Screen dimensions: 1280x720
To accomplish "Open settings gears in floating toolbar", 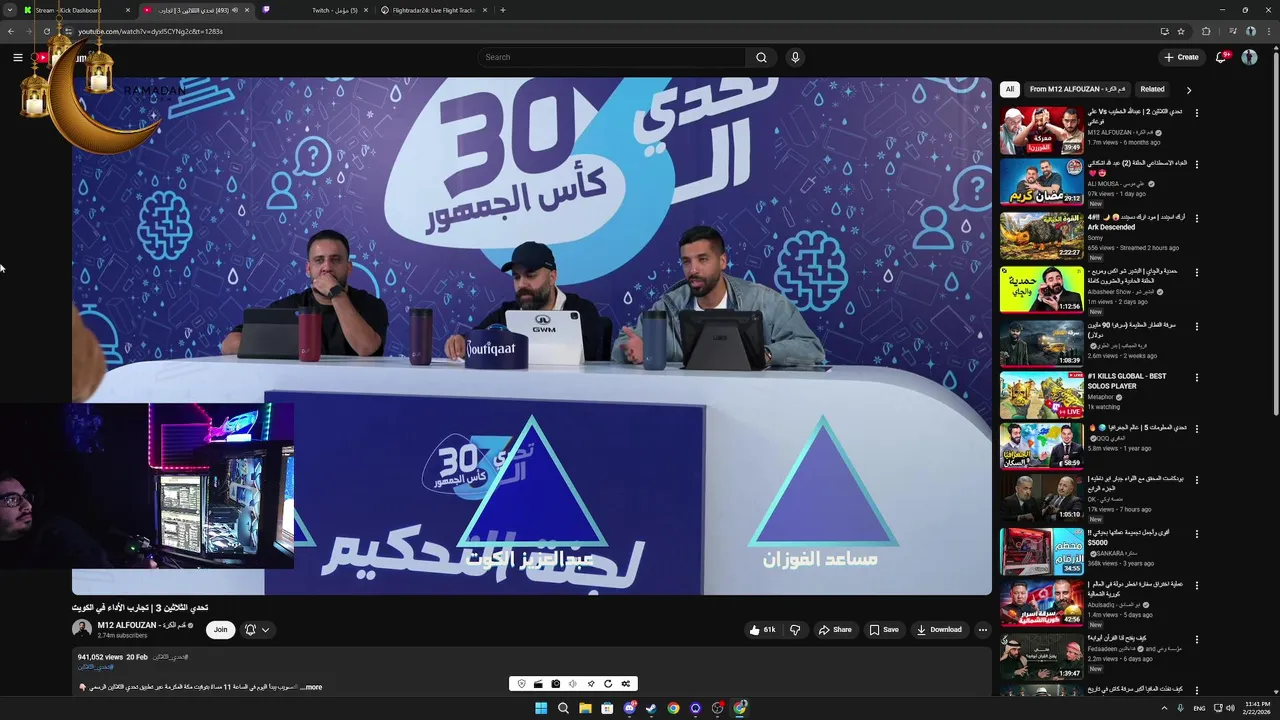I will (626, 684).
